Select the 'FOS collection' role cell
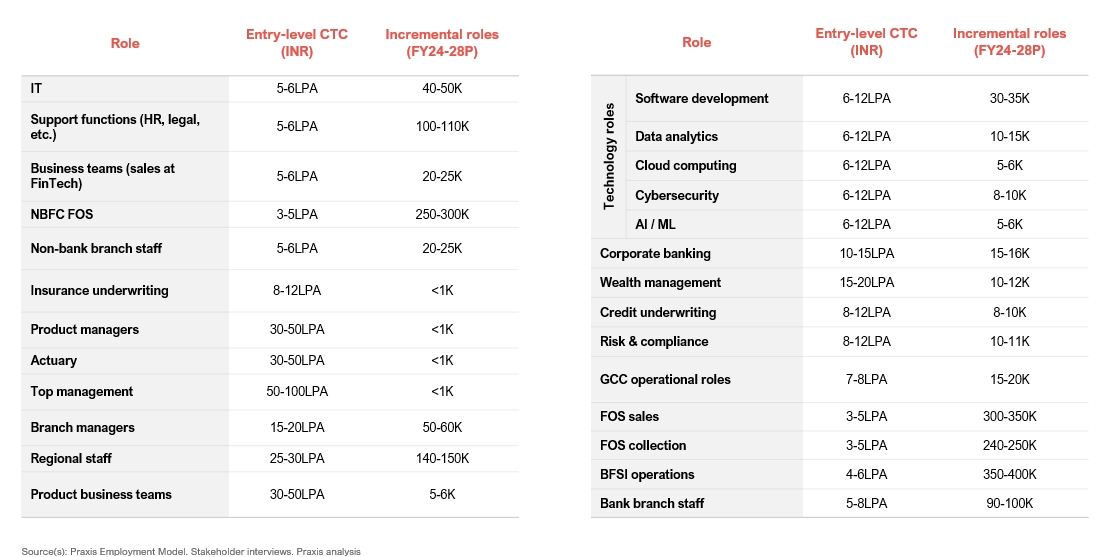1117x557 pixels. (643, 445)
